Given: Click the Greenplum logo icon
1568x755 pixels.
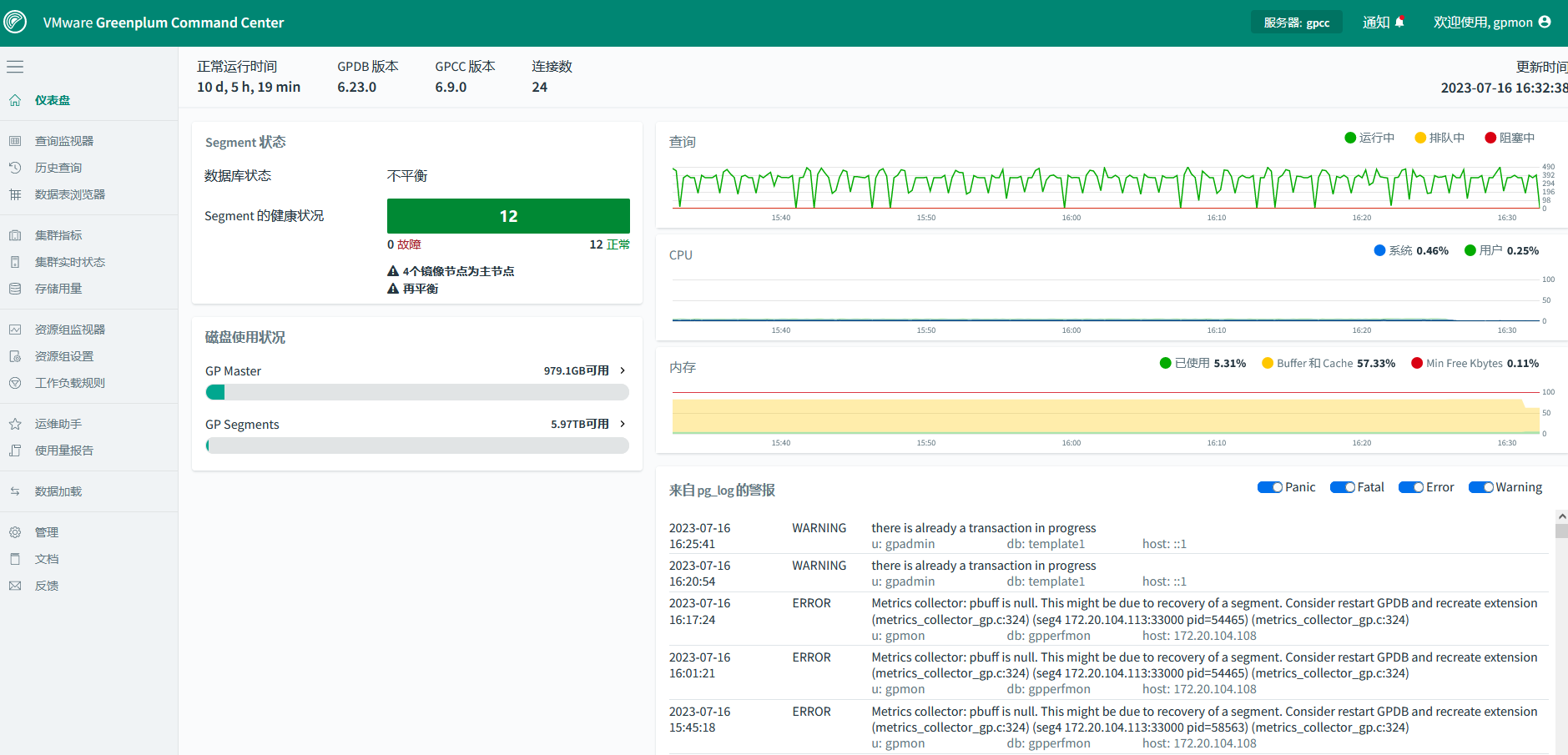Looking at the screenshot, I should 15,22.
